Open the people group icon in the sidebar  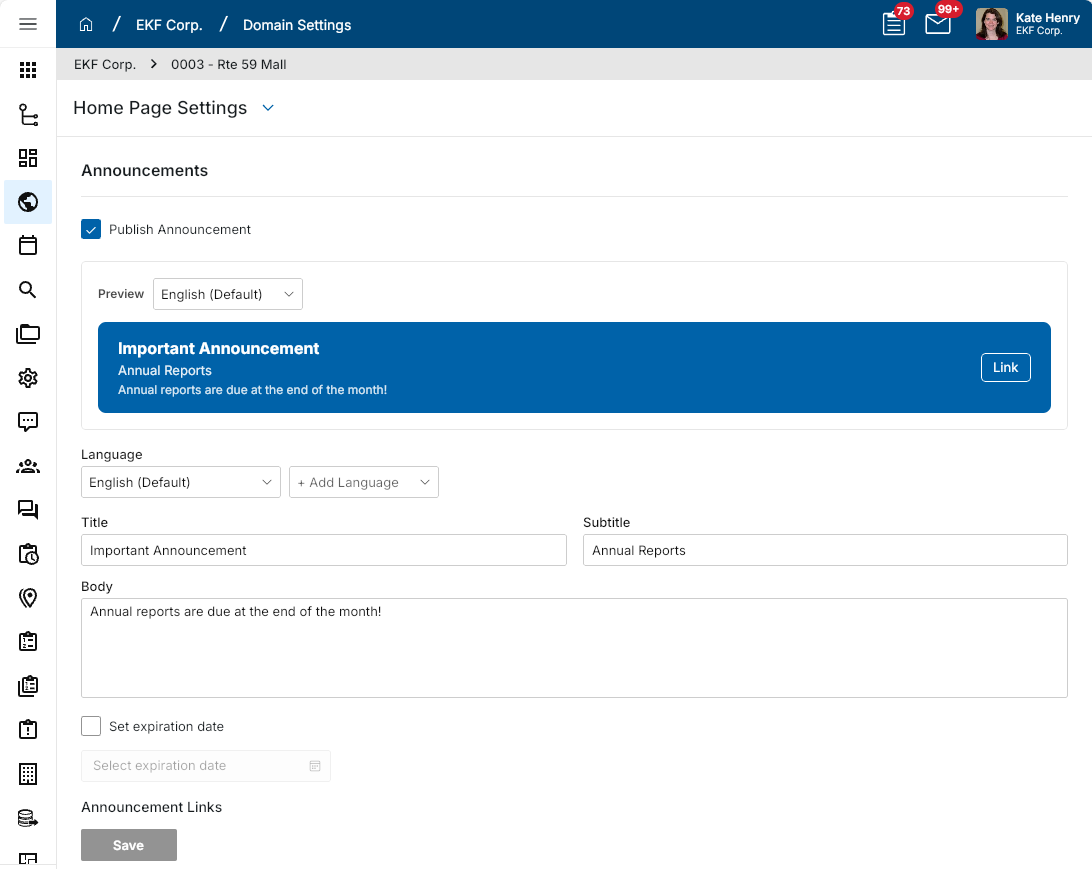tap(28, 466)
